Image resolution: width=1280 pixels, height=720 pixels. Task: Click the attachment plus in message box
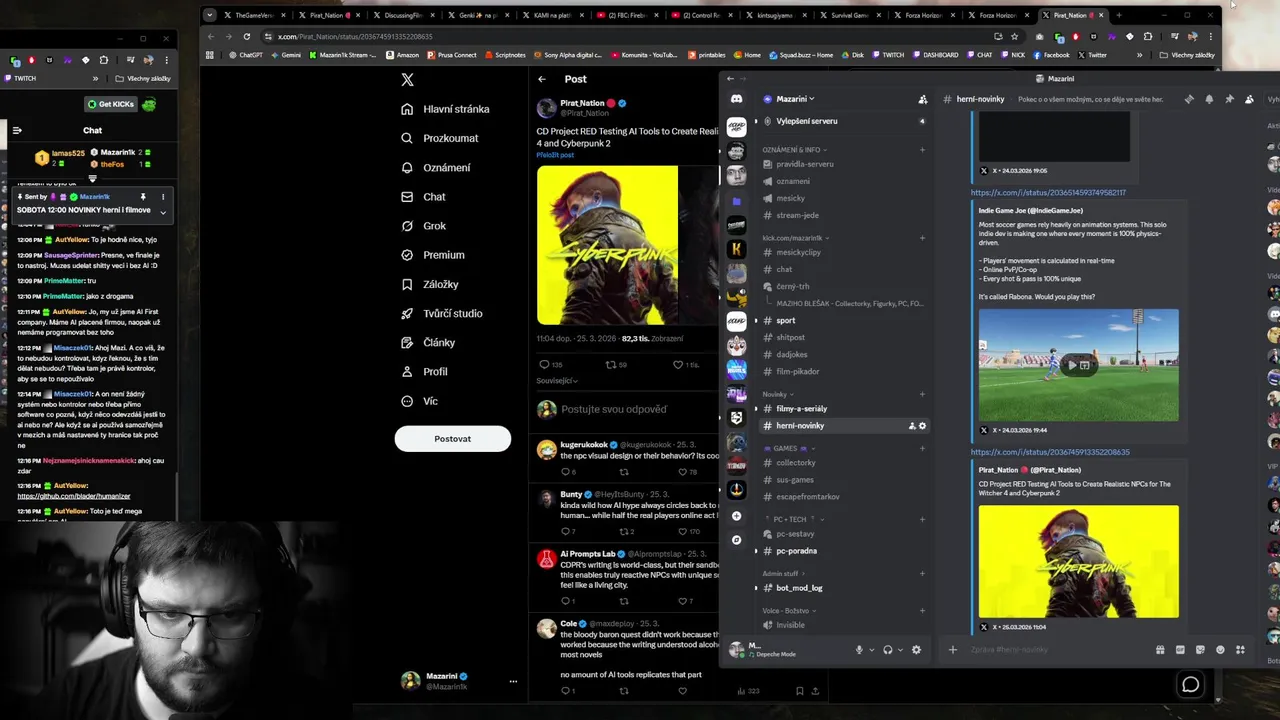tap(952, 650)
